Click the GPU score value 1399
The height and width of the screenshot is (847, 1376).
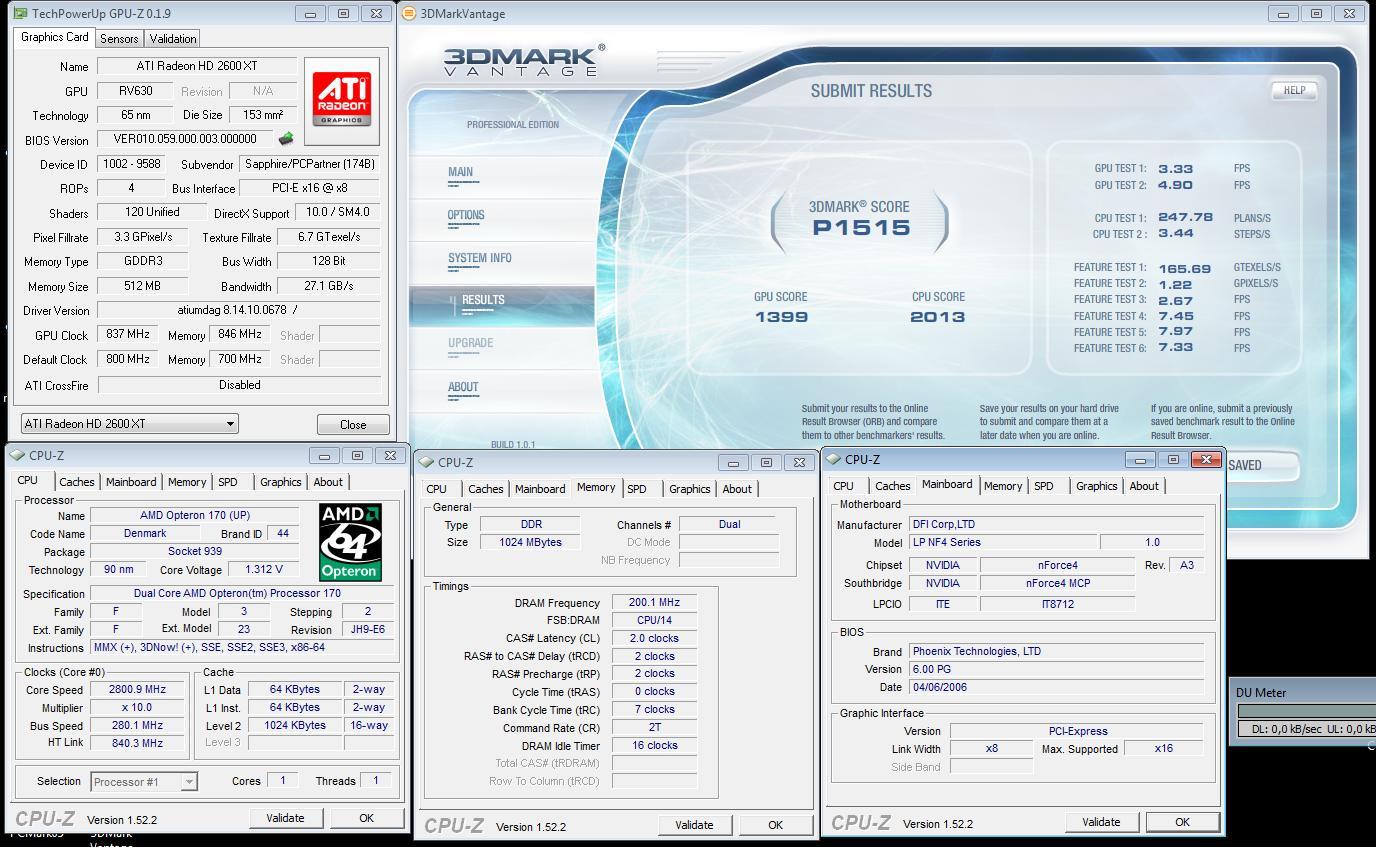point(782,317)
